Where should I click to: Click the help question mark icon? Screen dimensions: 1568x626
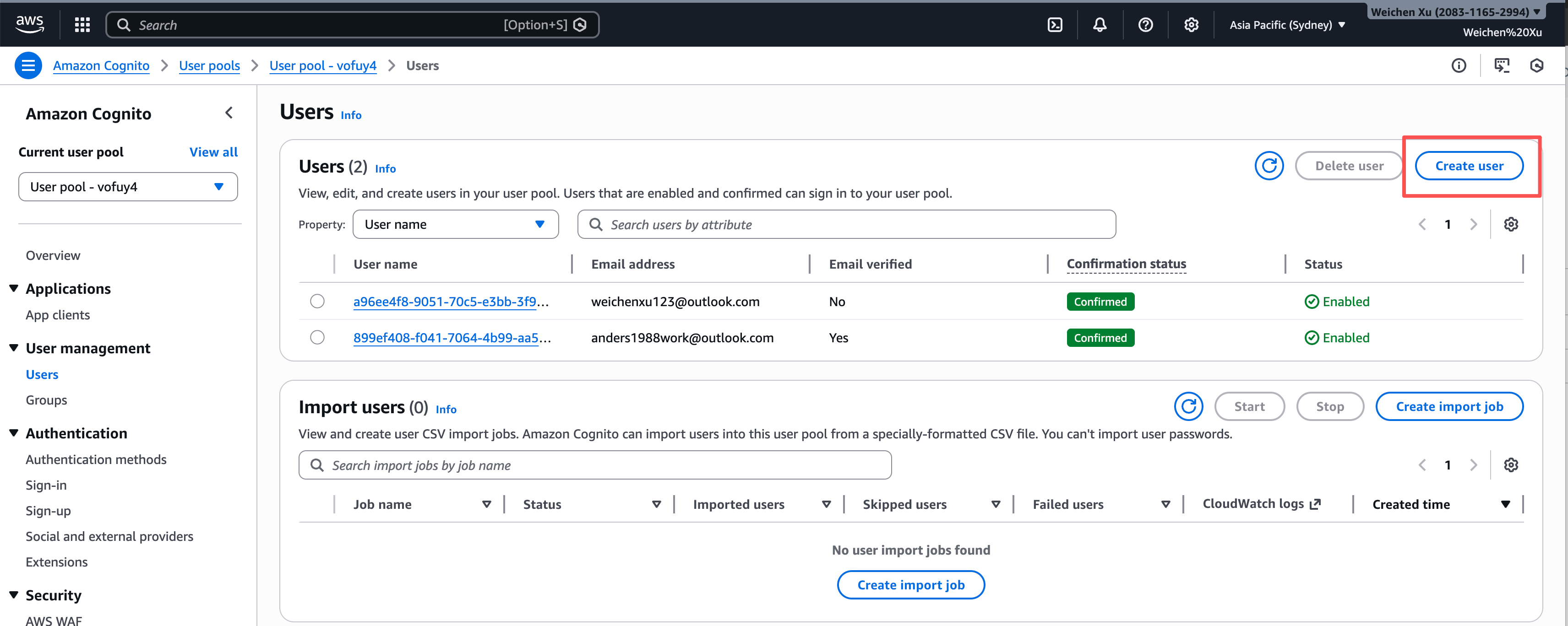click(1145, 25)
